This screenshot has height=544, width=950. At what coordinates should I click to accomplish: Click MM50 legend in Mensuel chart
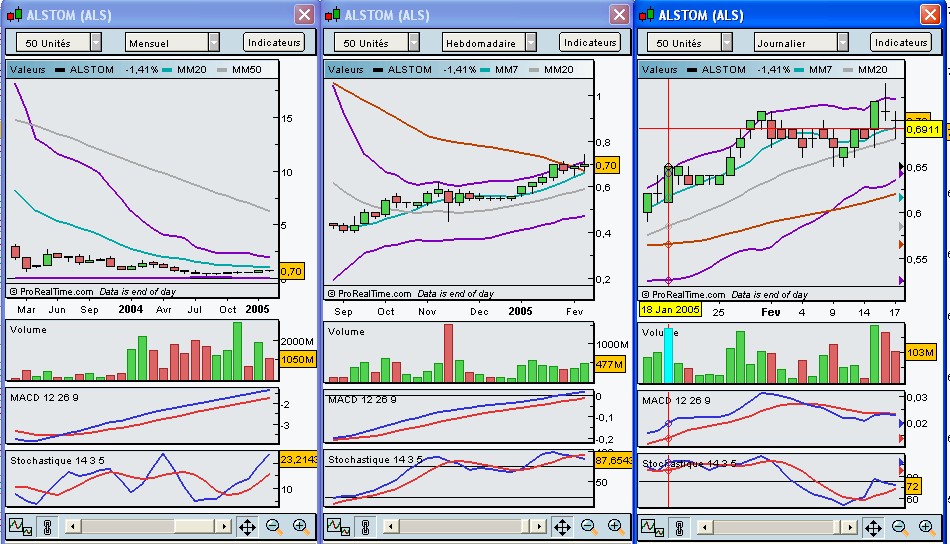(x=247, y=70)
